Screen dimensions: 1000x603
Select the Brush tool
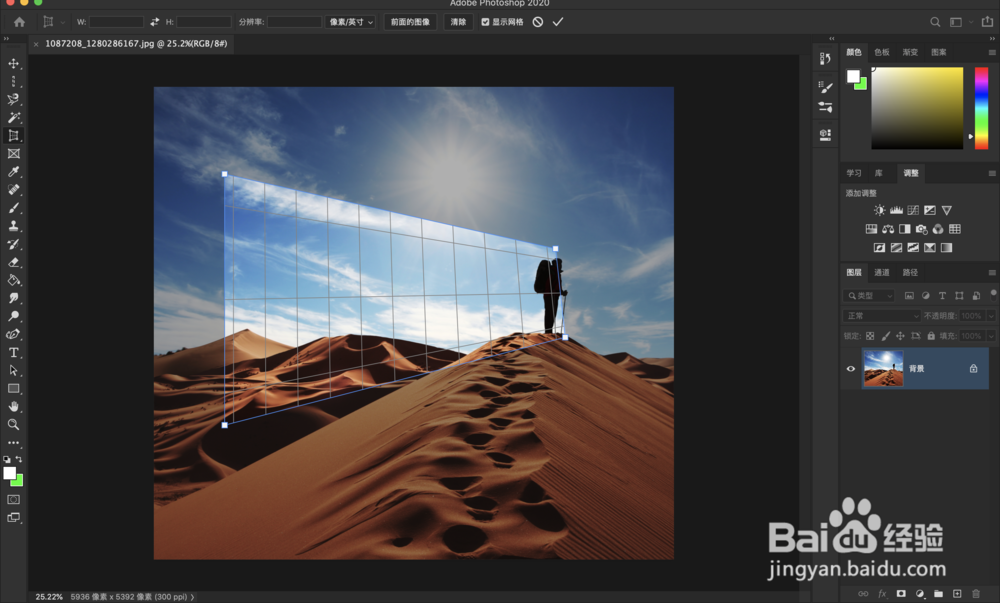(13, 208)
